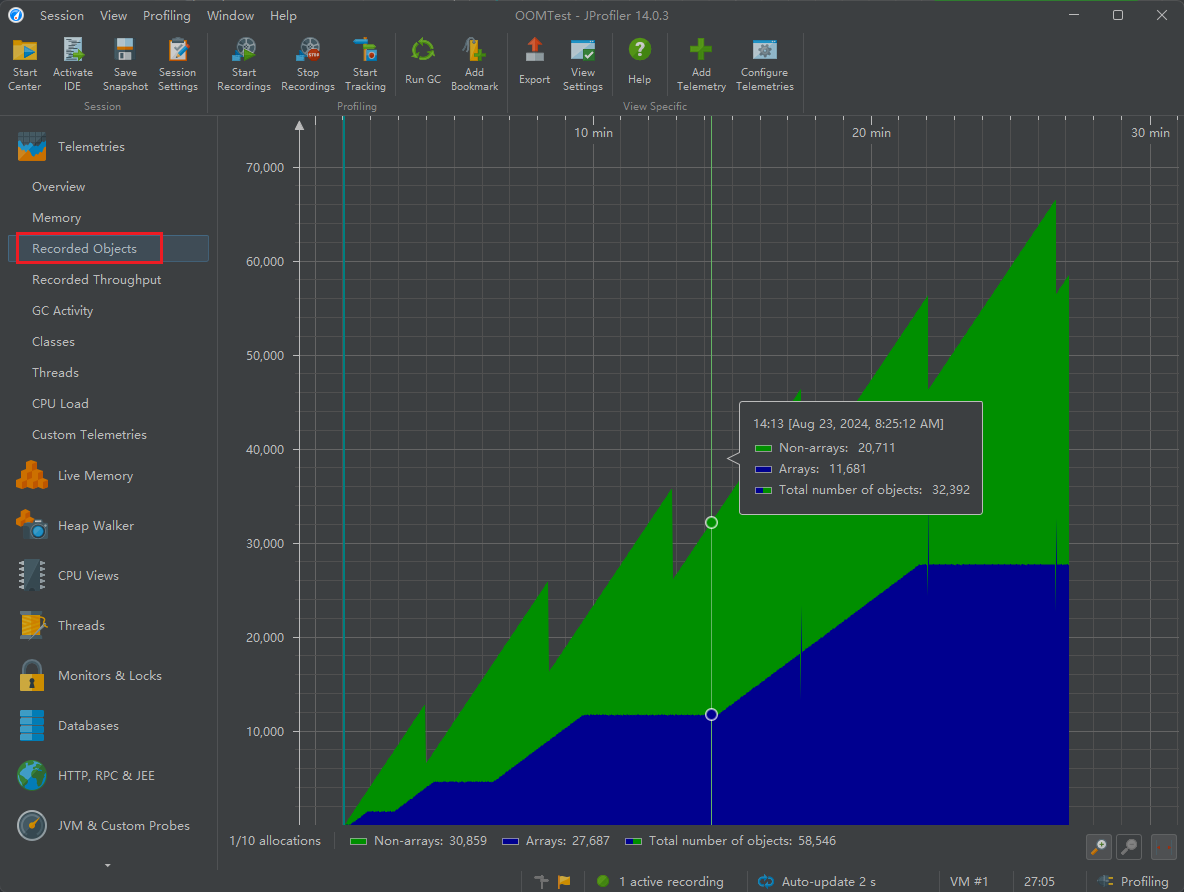Select Custom Telemetries item
1184x892 pixels.
click(x=109, y=434)
